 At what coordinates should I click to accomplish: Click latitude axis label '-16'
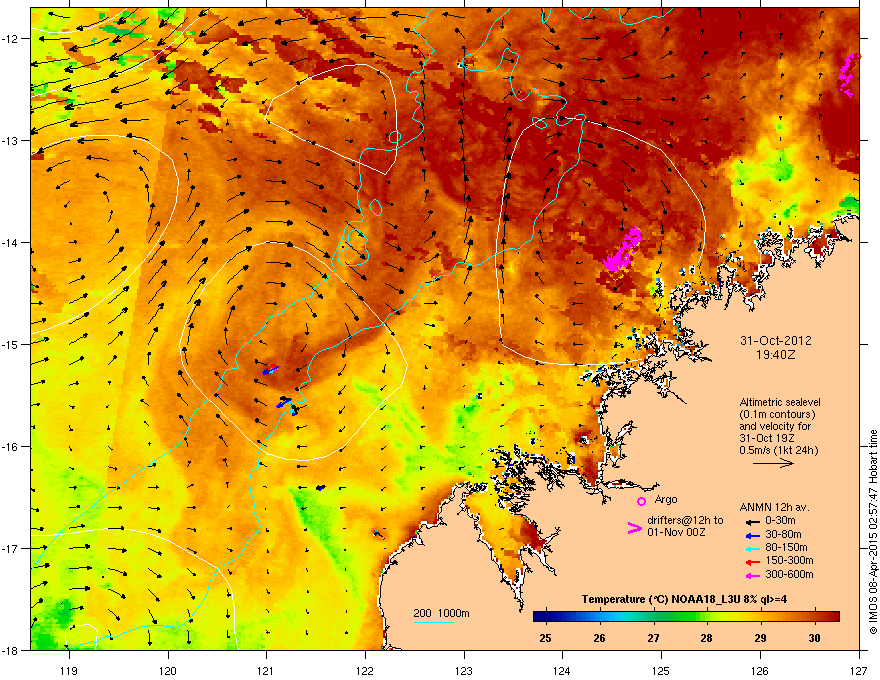(x=10, y=447)
